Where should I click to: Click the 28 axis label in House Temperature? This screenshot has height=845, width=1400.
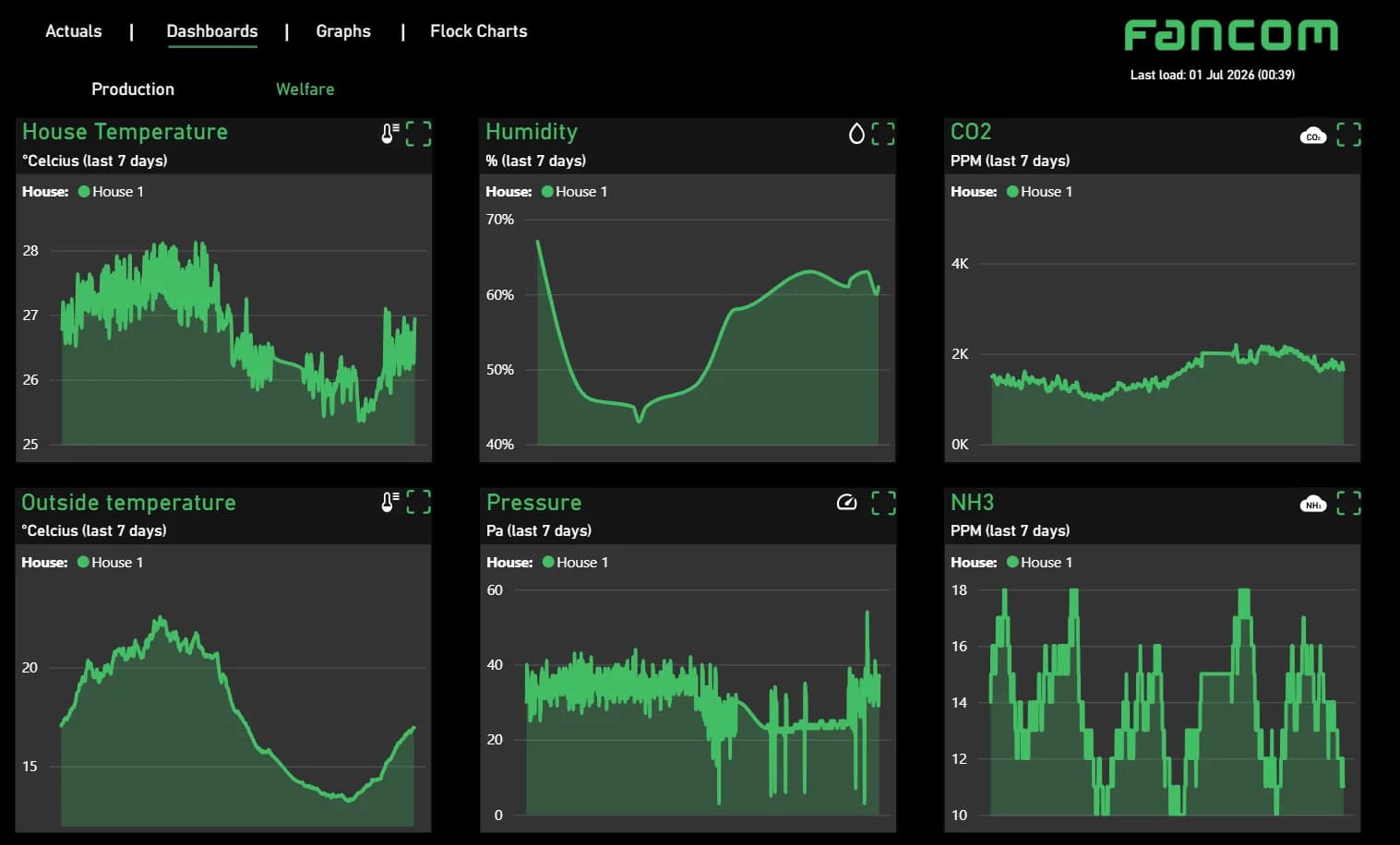[x=30, y=251]
